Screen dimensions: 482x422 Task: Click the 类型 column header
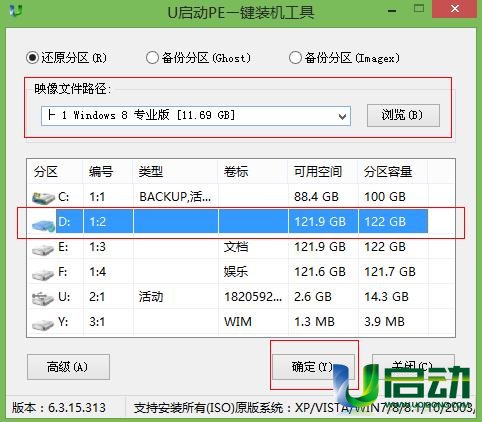(x=175, y=172)
